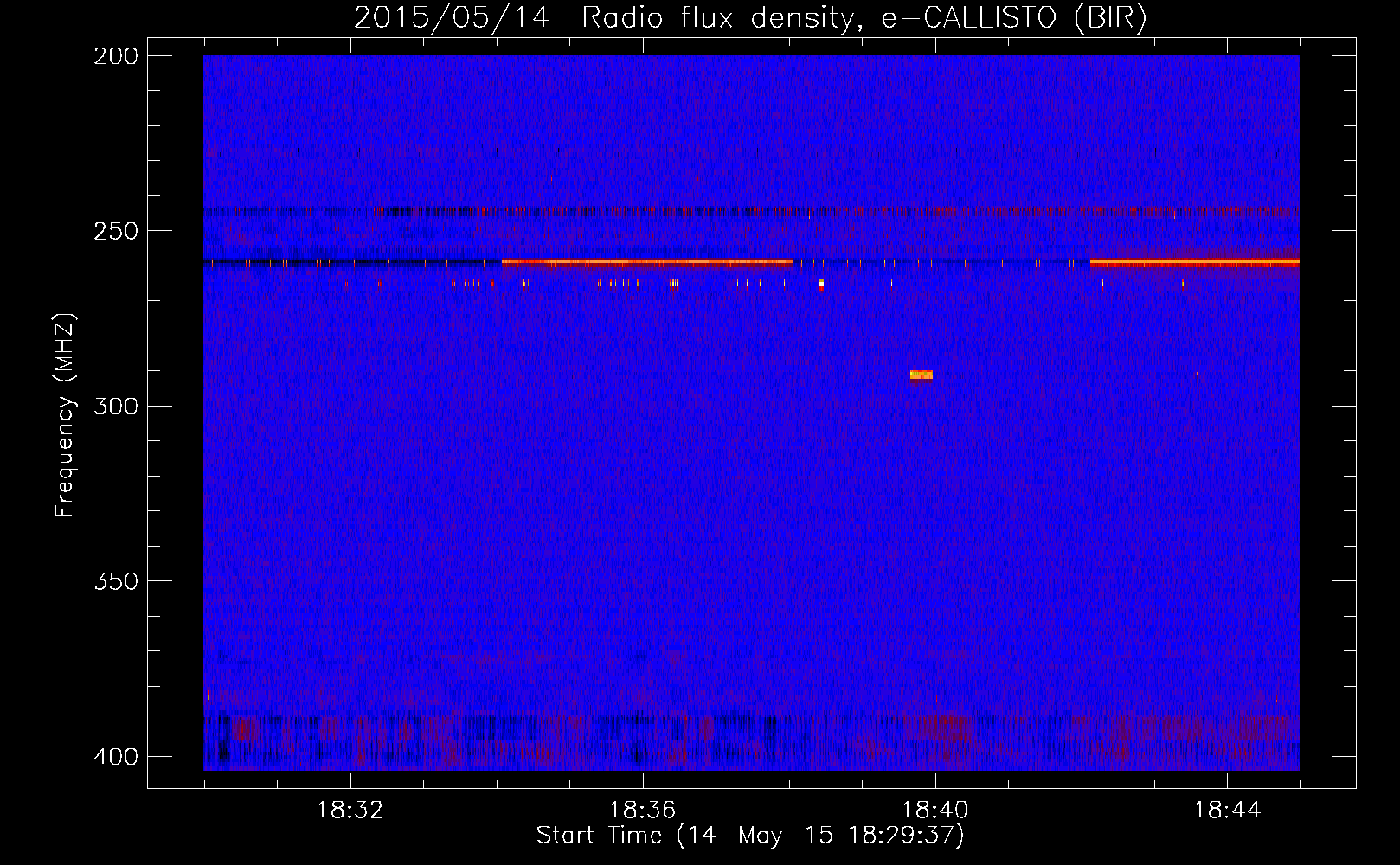The image size is (1400, 865).
Task: Select the "Frequency (MHZ)" axis label
Action: pos(65,415)
